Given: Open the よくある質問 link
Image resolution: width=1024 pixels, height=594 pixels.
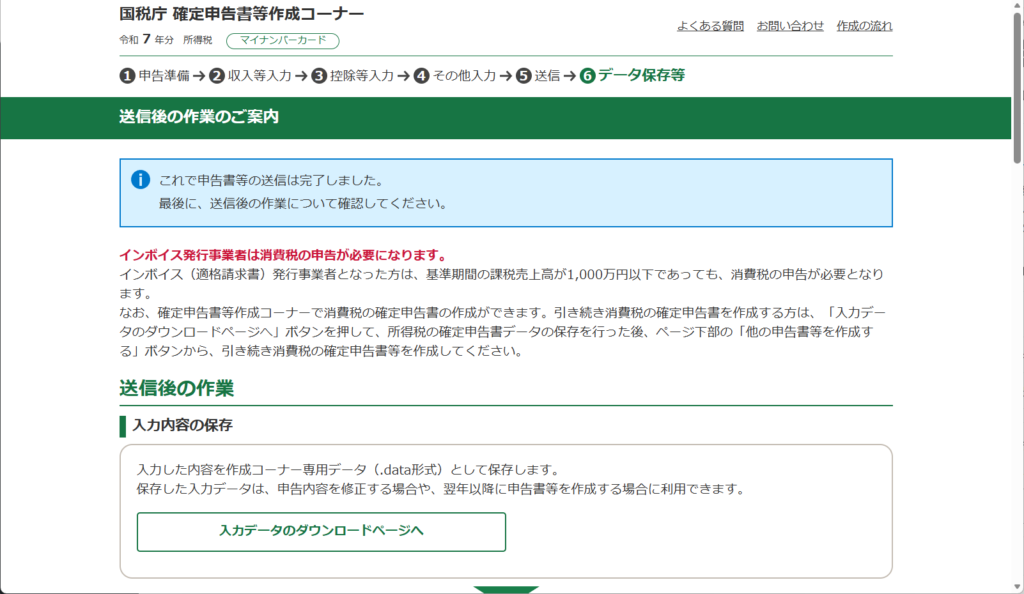Looking at the screenshot, I should point(710,26).
